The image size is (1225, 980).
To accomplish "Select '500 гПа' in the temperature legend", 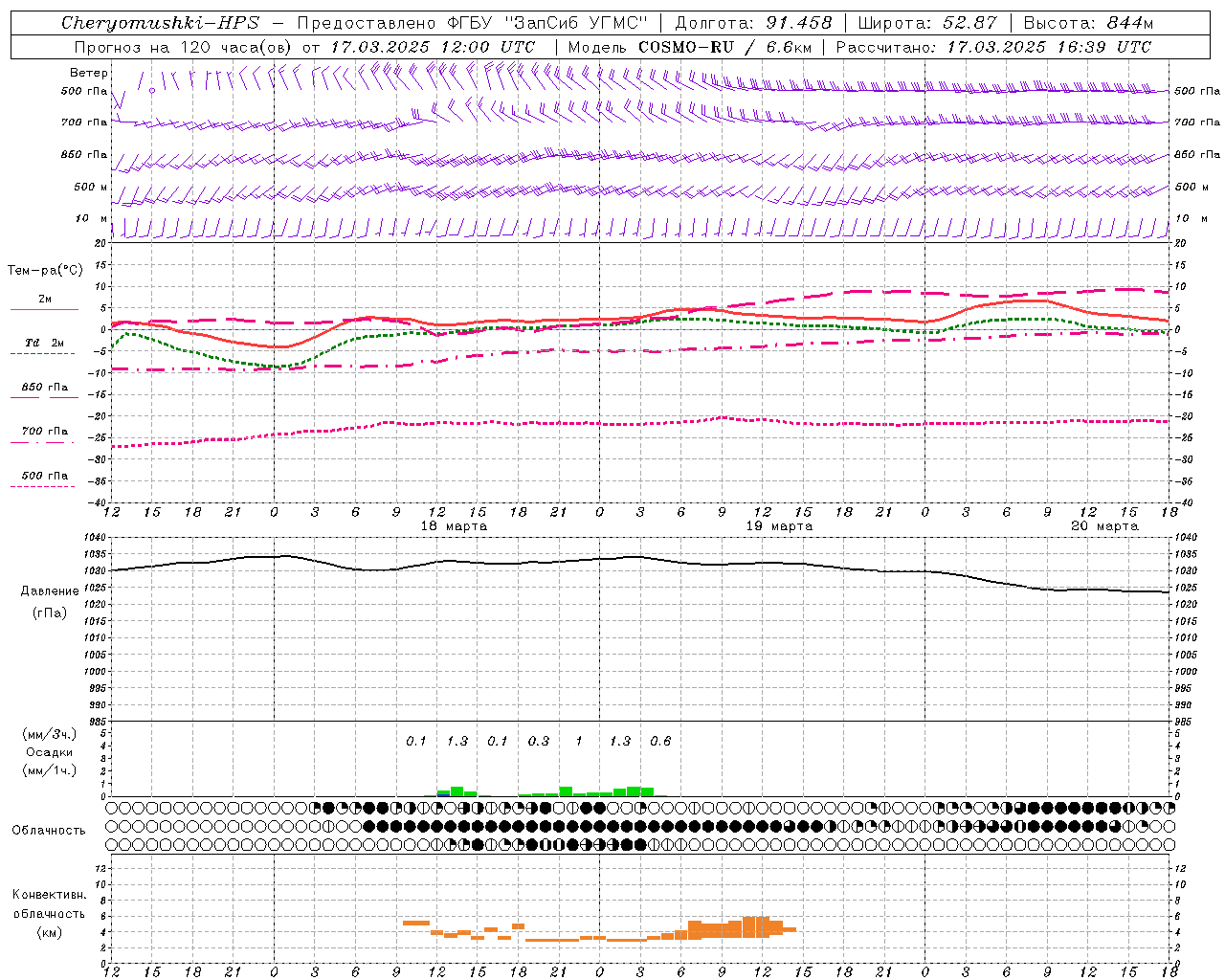I will point(45,476).
